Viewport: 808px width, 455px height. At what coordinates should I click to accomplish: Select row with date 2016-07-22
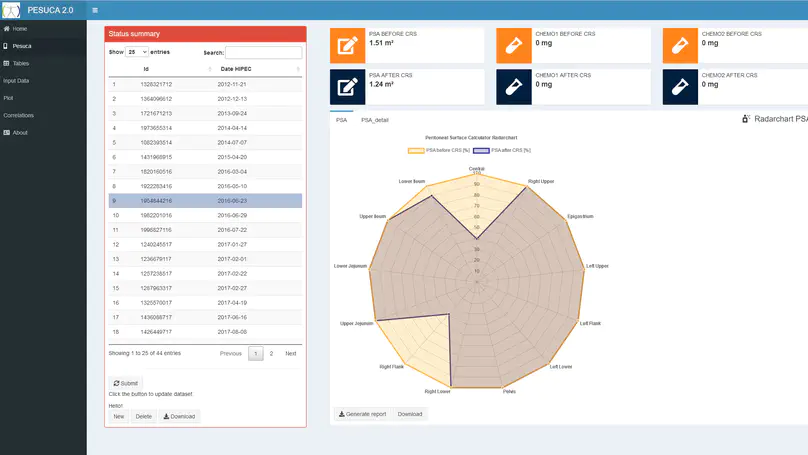click(205, 230)
